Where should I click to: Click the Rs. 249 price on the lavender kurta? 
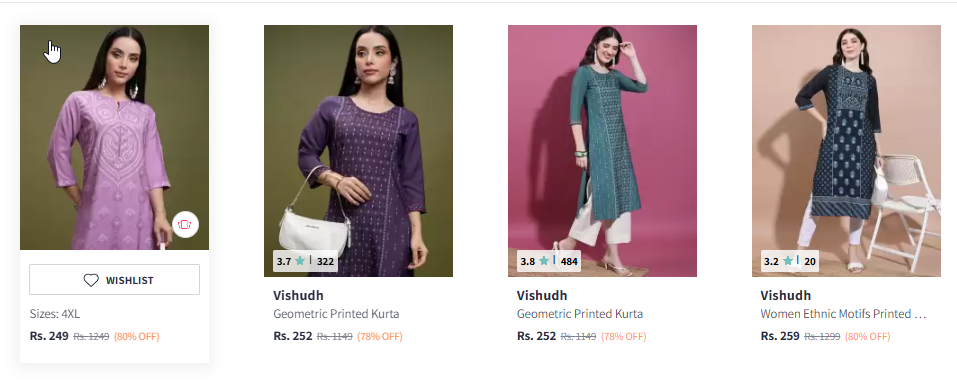click(49, 336)
